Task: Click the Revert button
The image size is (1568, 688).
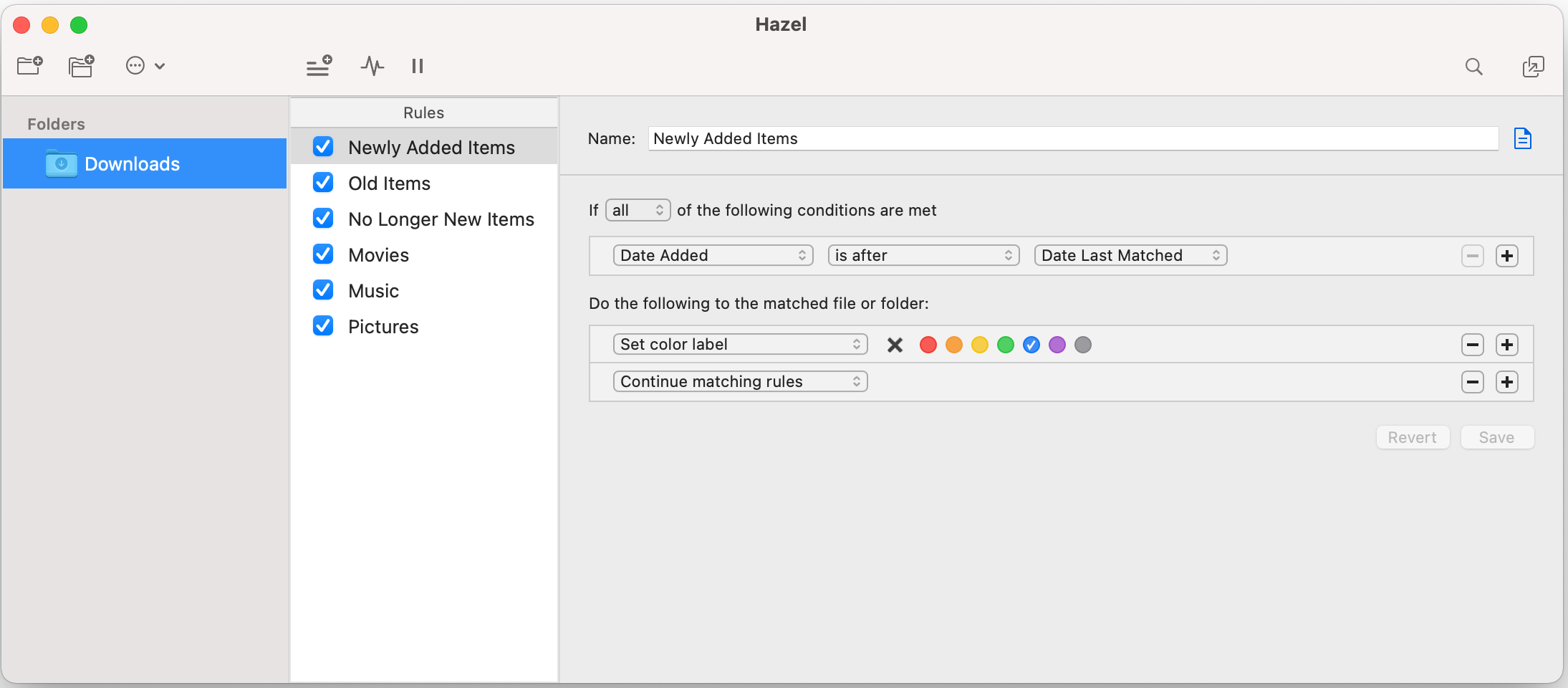Action: (x=1413, y=437)
